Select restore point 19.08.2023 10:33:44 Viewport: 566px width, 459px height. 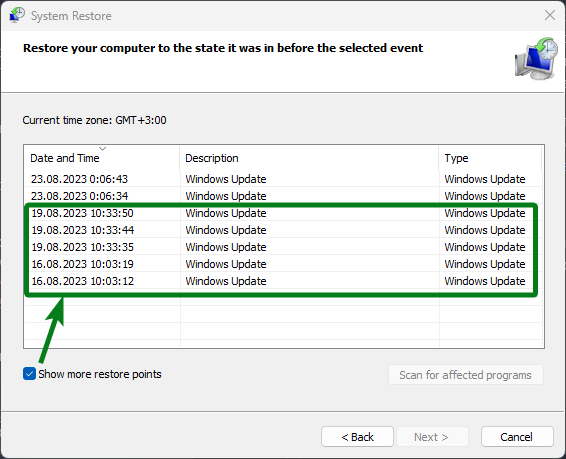pos(283,230)
